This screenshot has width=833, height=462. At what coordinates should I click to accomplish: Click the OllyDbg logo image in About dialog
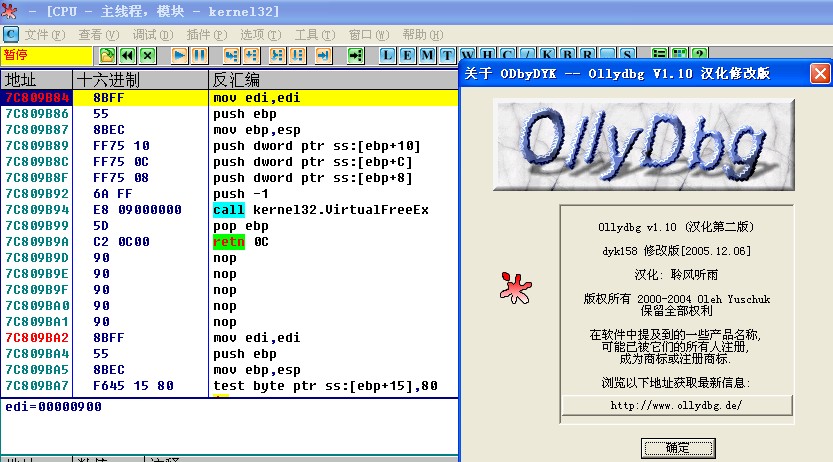click(x=644, y=144)
